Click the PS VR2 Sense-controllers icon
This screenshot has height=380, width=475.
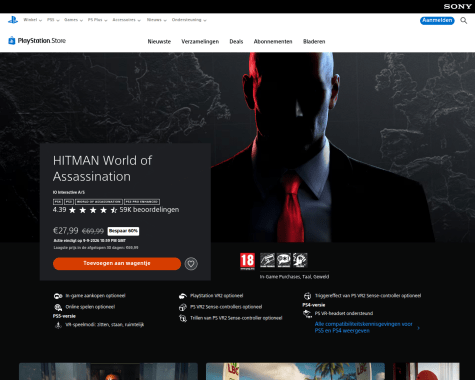pos(183,307)
